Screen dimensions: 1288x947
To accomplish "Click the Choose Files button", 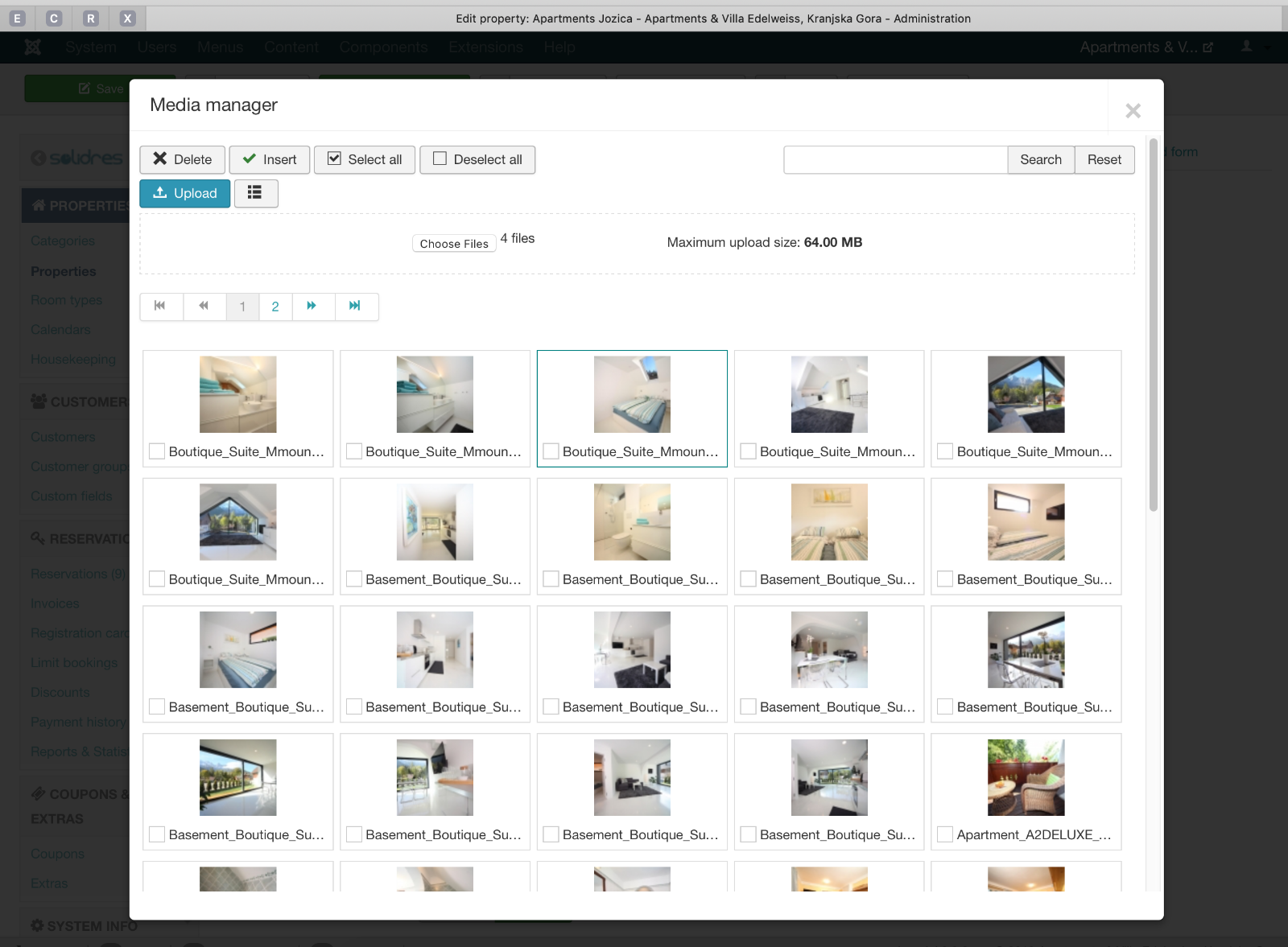I will coord(454,244).
